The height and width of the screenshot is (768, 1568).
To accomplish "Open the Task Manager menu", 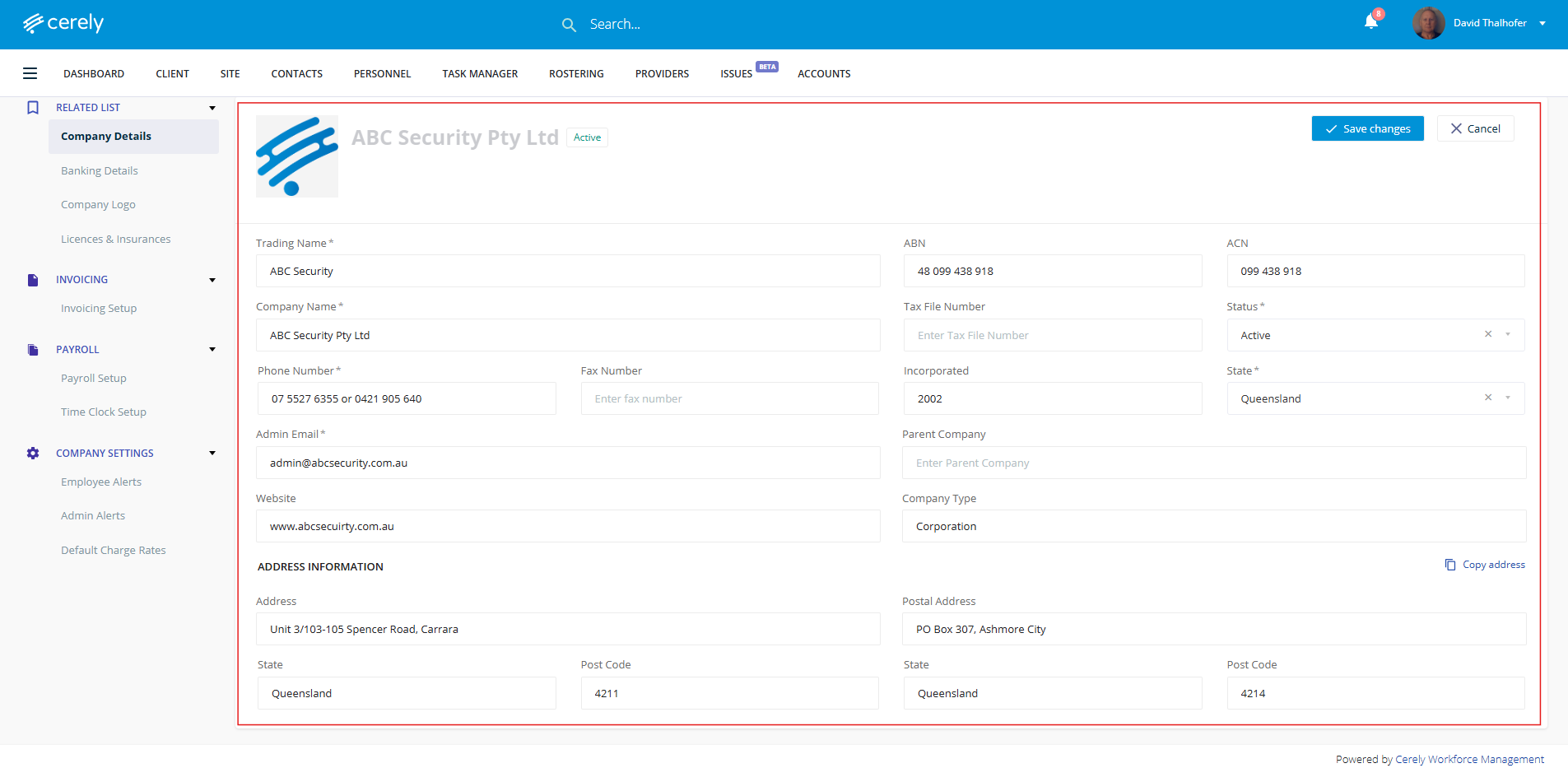I will (480, 74).
